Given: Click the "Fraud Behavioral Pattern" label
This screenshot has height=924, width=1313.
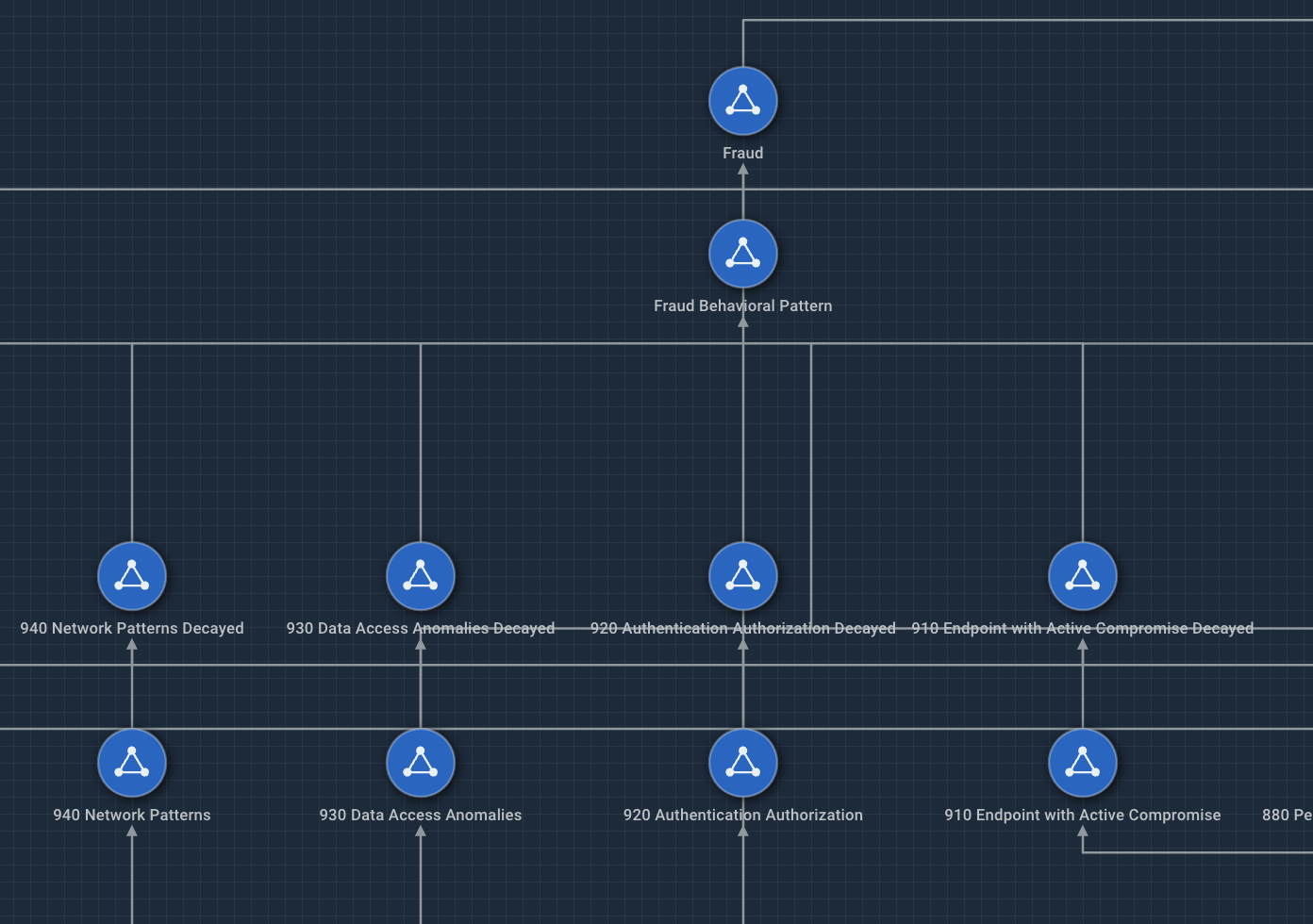Looking at the screenshot, I should click(x=743, y=305).
